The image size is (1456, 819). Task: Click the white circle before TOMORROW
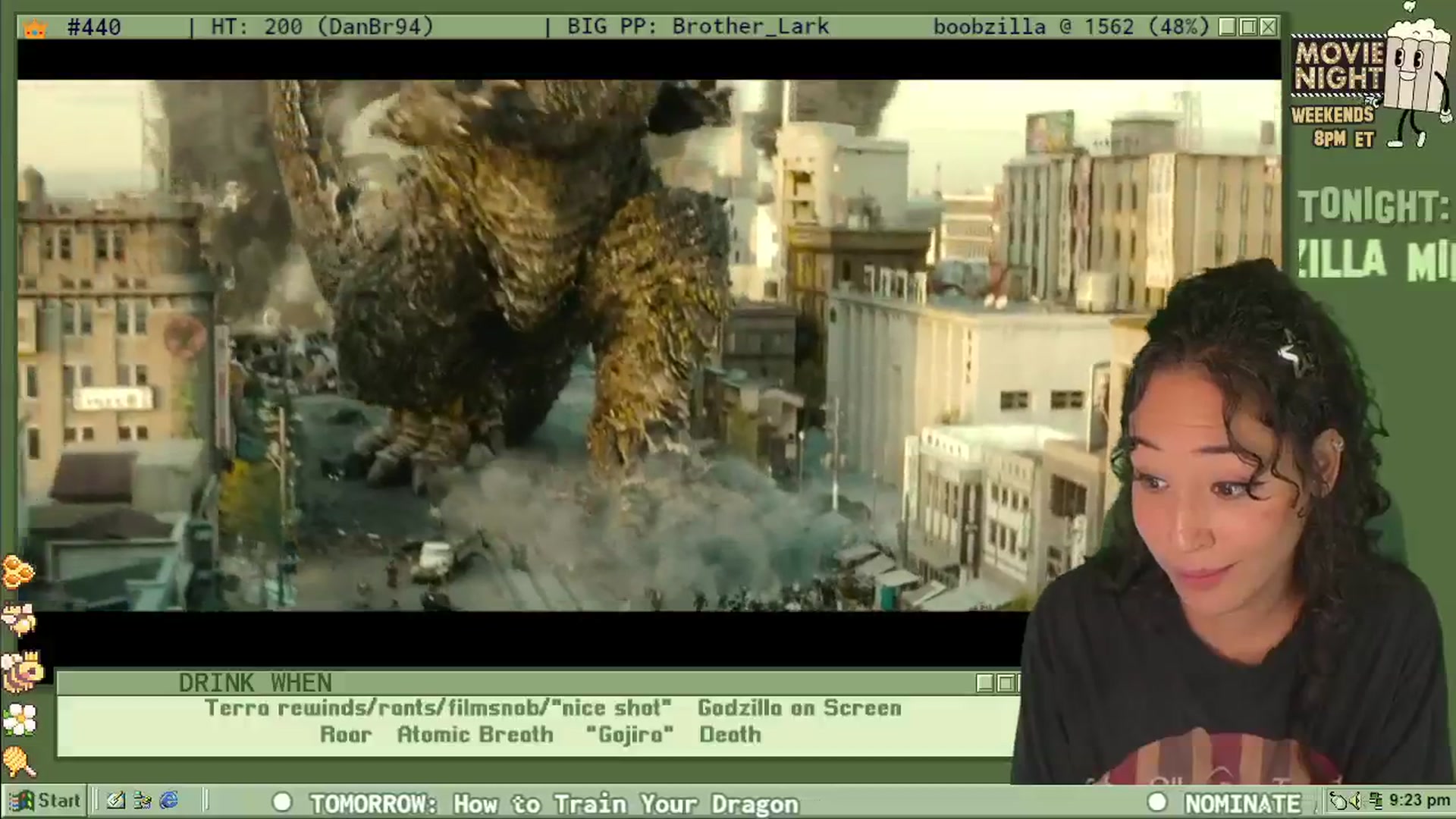click(282, 802)
